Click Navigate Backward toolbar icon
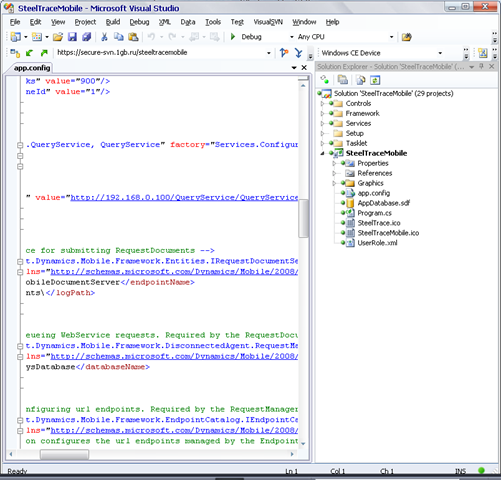501x480 pixels. (194, 37)
